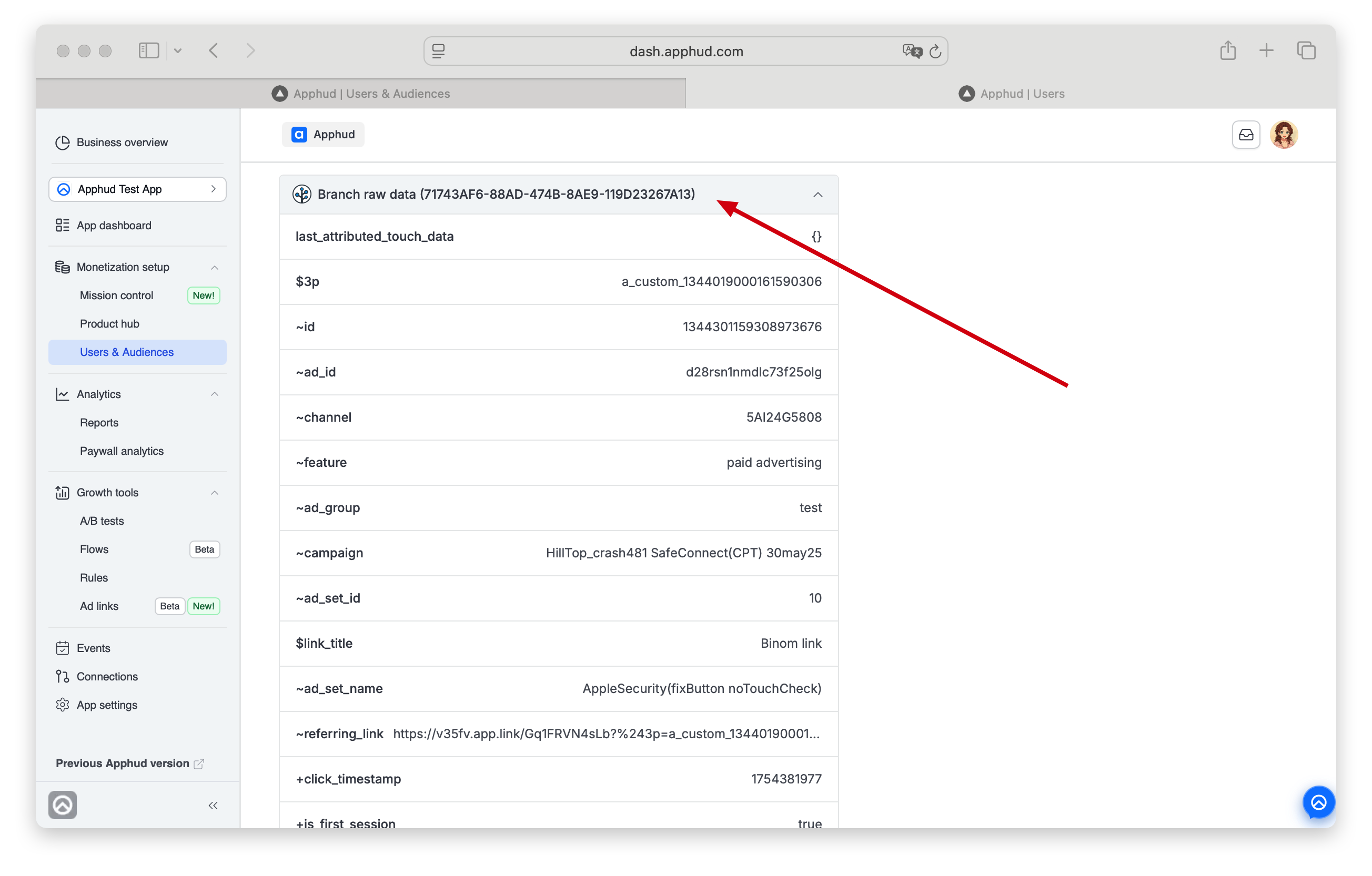Click the Events calendar icon

(x=62, y=648)
